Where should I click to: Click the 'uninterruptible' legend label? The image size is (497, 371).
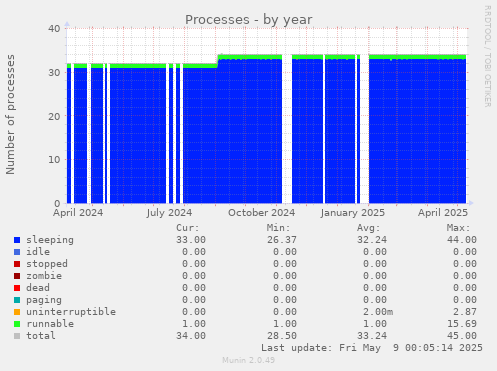coord(71,312)
